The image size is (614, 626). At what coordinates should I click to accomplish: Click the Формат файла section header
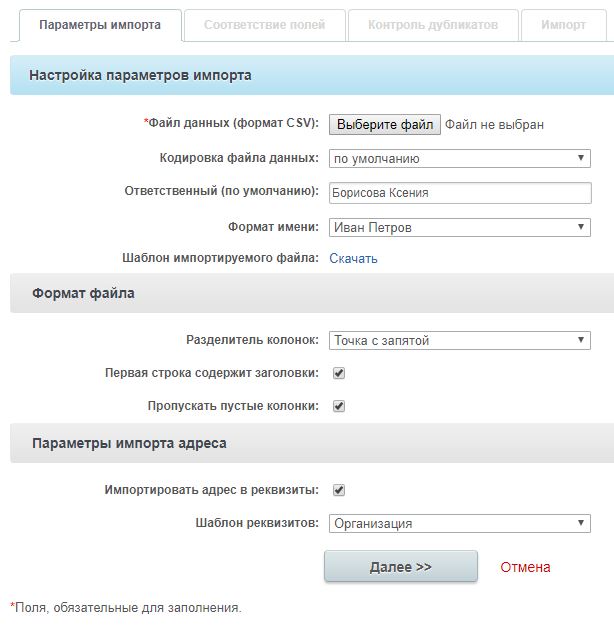coord(312,293)
